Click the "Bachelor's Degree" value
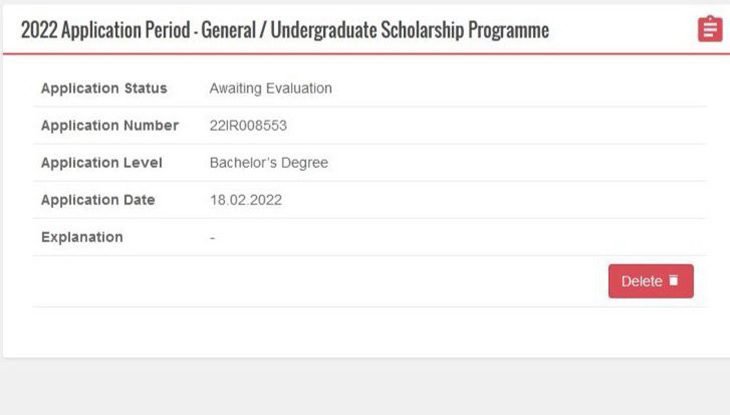 coord(268,162)
